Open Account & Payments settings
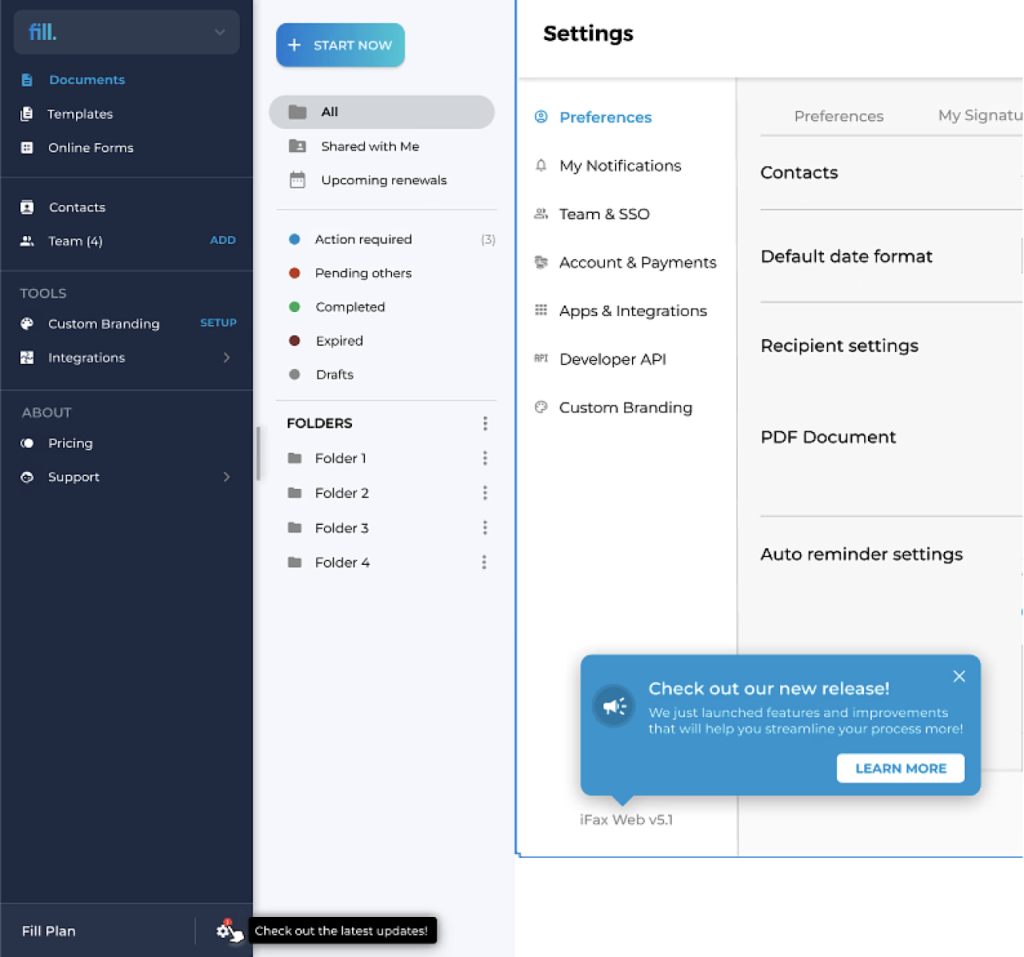1024x957 pixels. coord(637,263)
